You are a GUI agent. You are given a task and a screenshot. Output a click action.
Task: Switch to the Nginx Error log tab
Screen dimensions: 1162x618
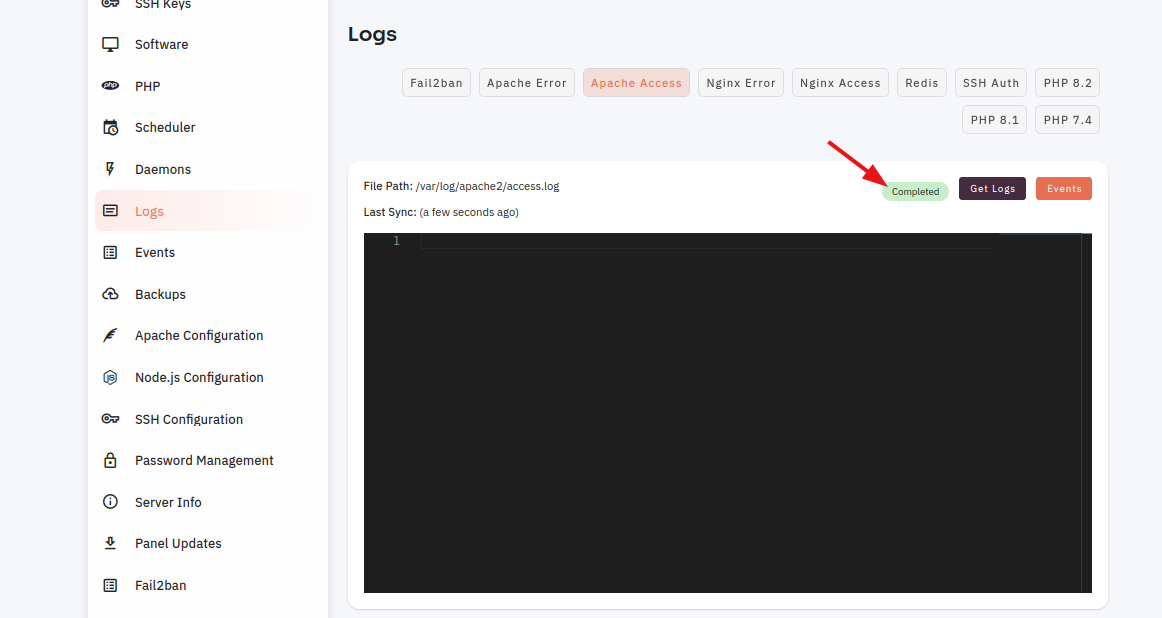click(741, 83)
